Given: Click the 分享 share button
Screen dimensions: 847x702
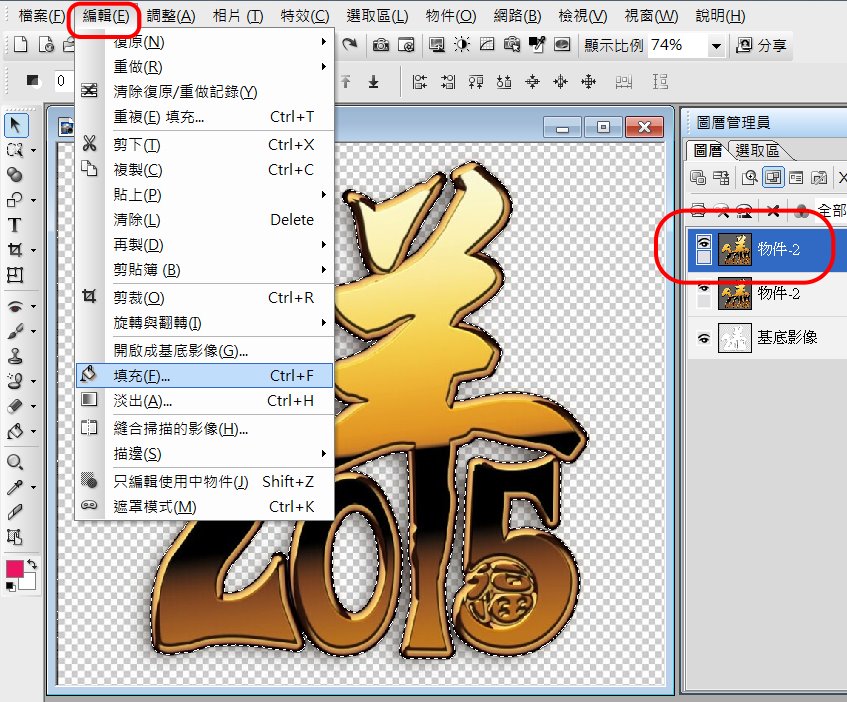Looking at the screenshot, I should pyautogui.click(x=762, y=45).
